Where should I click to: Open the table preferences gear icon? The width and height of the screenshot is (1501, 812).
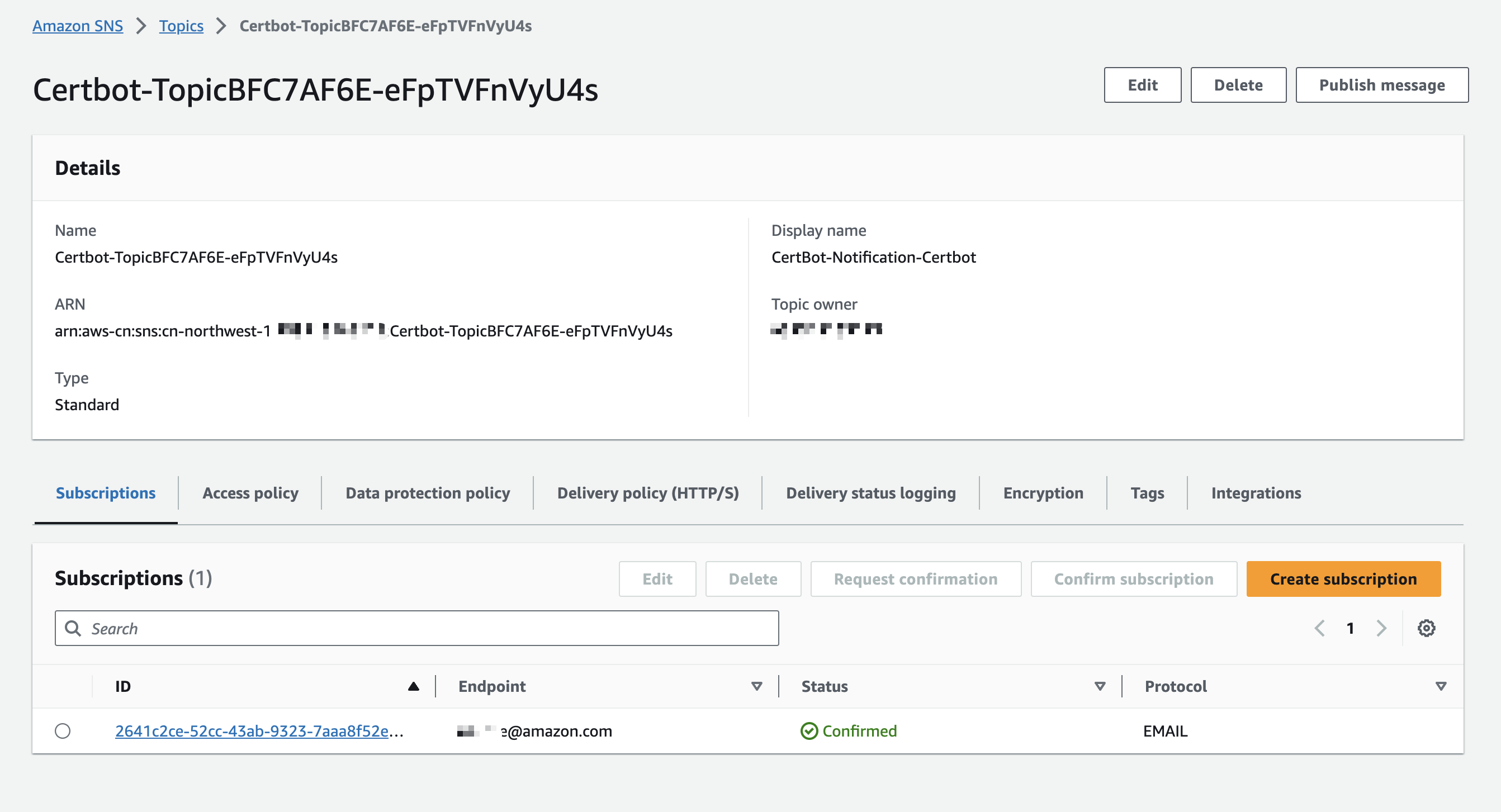click(x=1426, y=628)
